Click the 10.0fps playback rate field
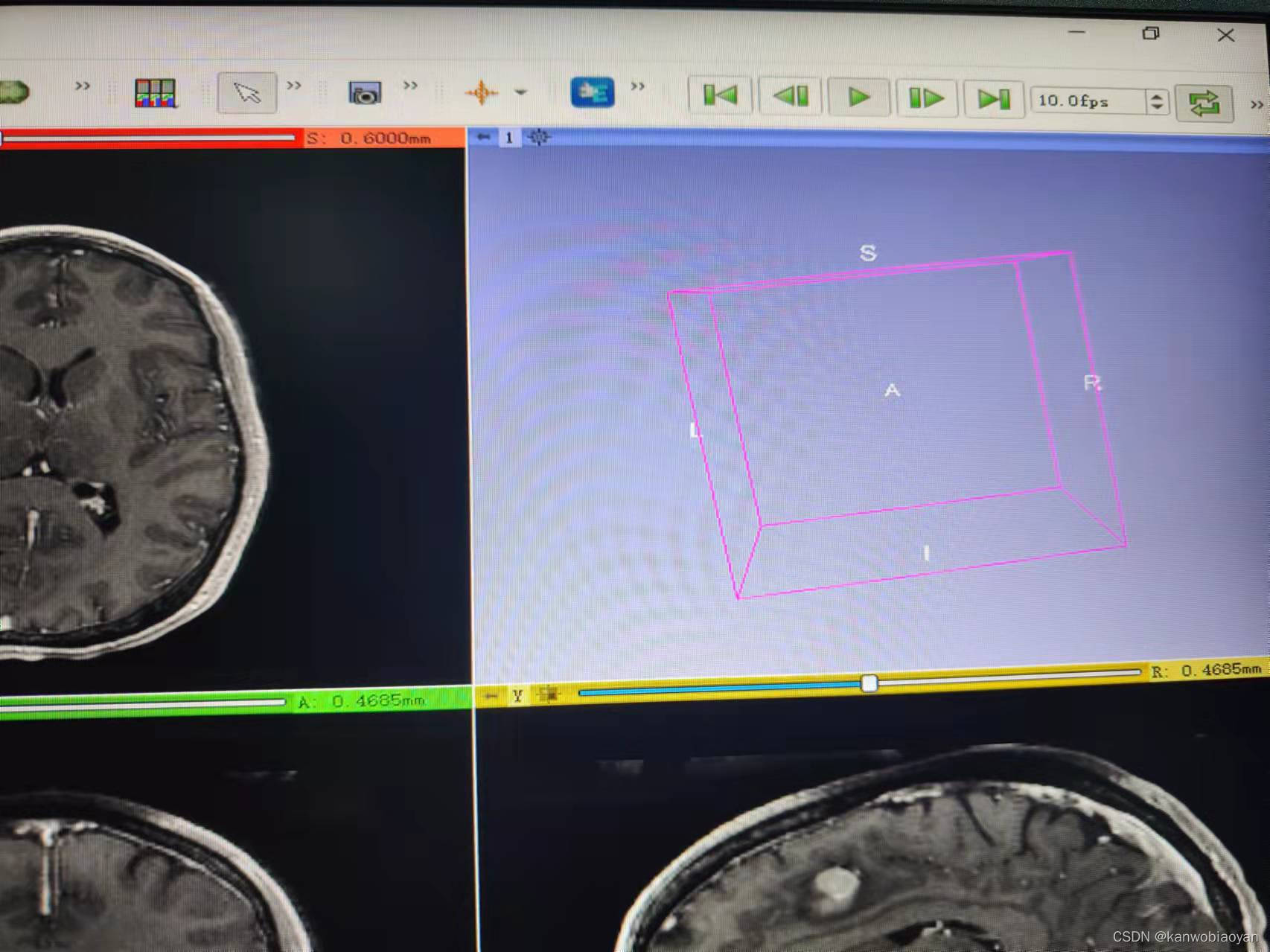 coord(1088,101)
